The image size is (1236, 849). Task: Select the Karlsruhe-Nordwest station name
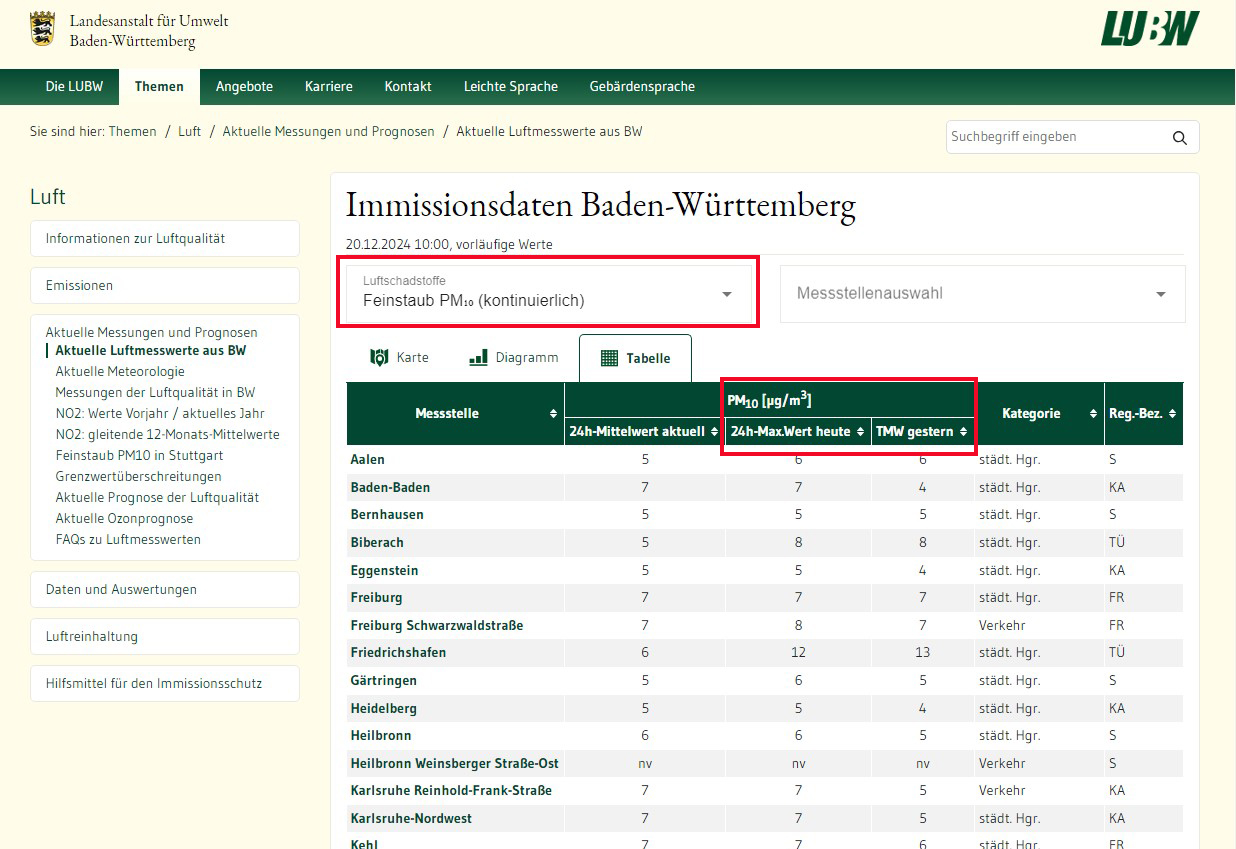click(411, 818)
